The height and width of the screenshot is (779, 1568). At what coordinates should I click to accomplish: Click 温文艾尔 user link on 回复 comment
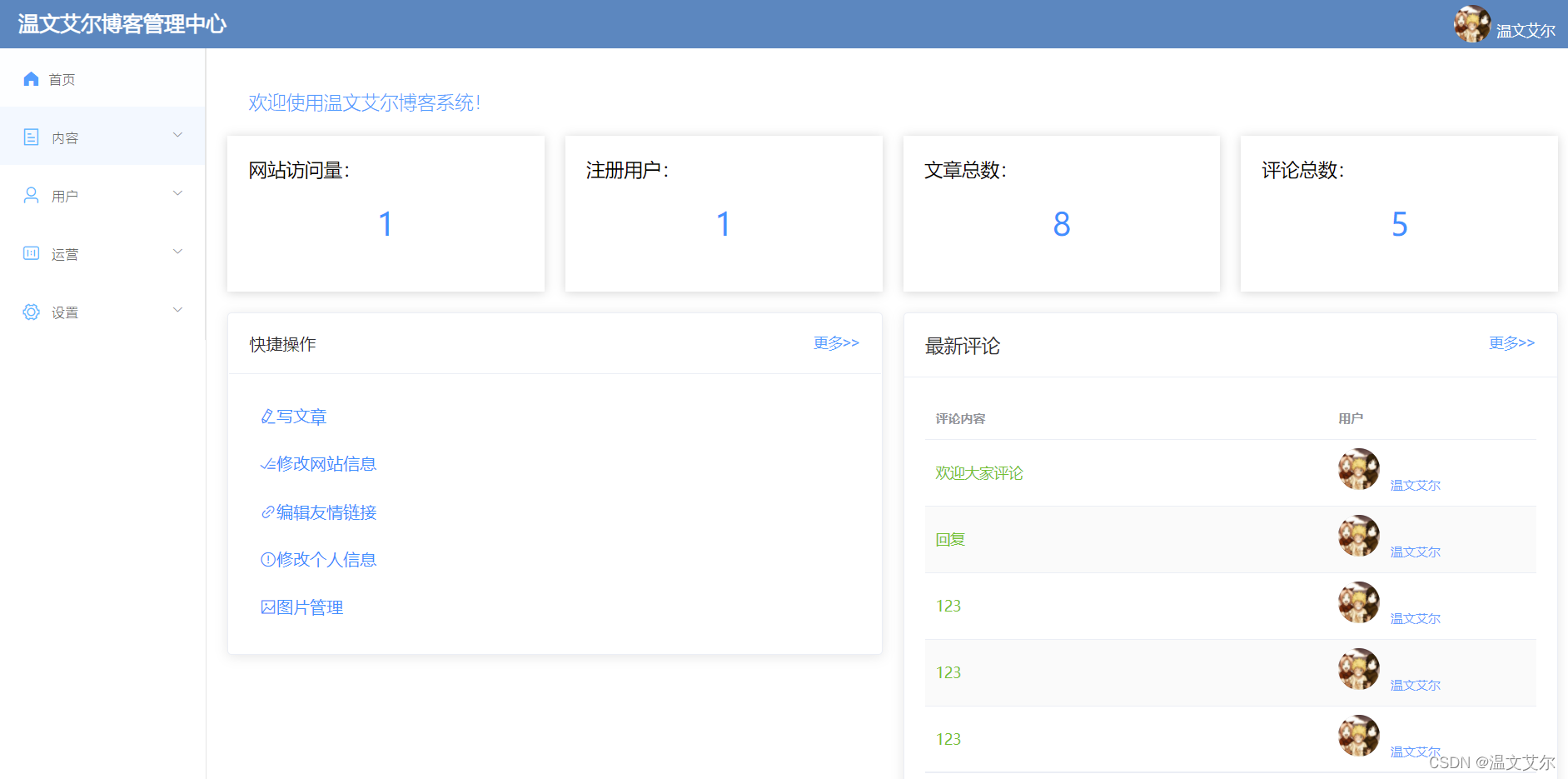1414,551
